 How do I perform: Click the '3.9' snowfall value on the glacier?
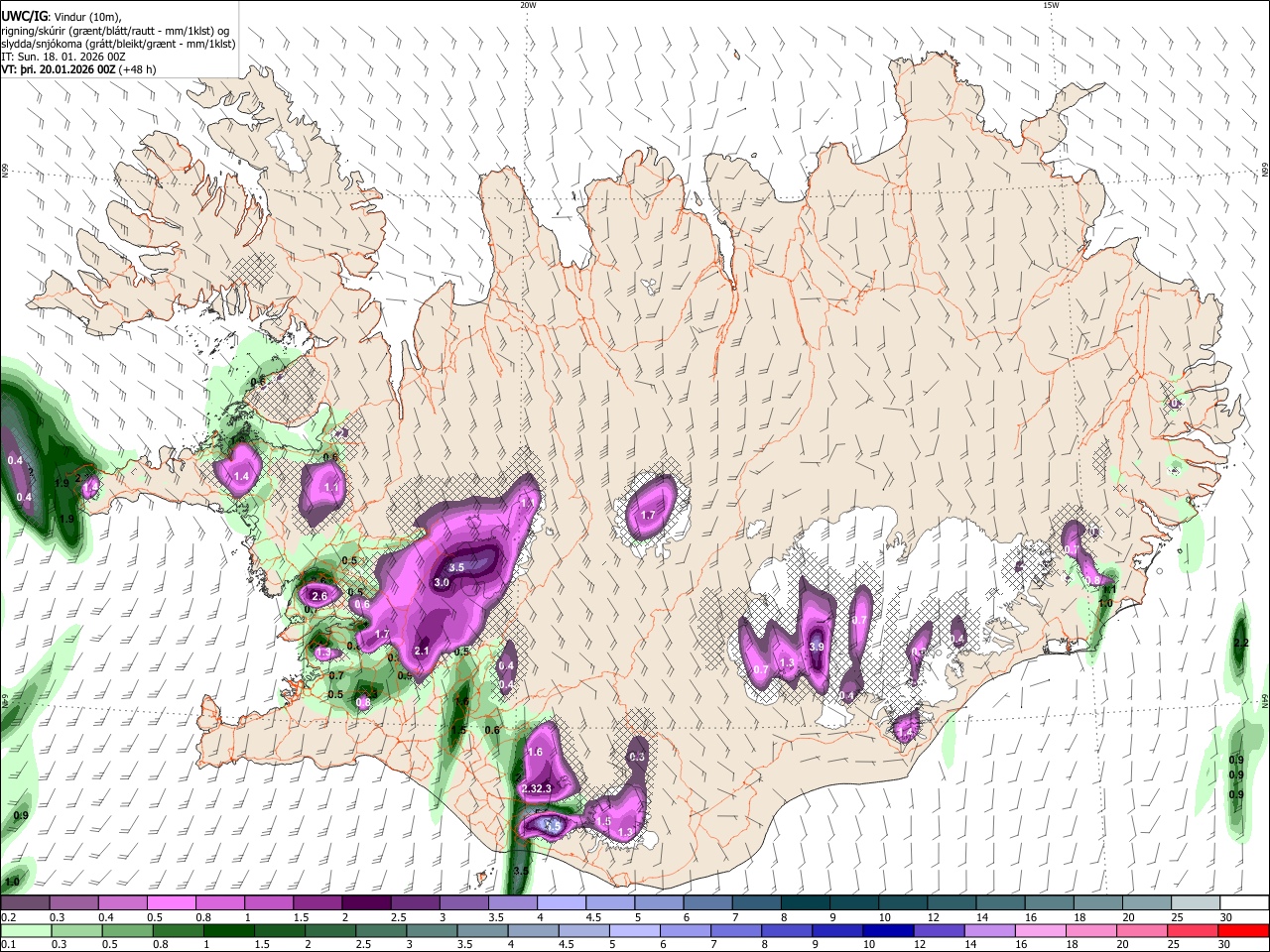pos(817,647)
